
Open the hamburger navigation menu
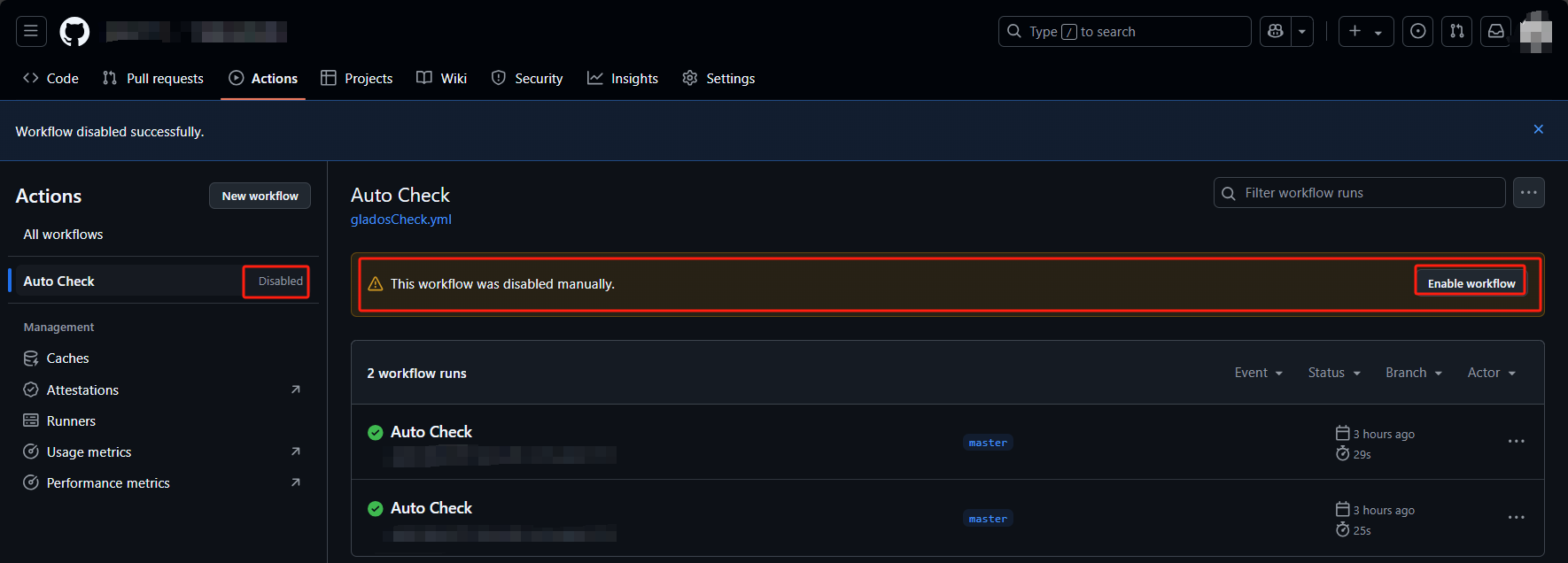(x=31, y=32)
